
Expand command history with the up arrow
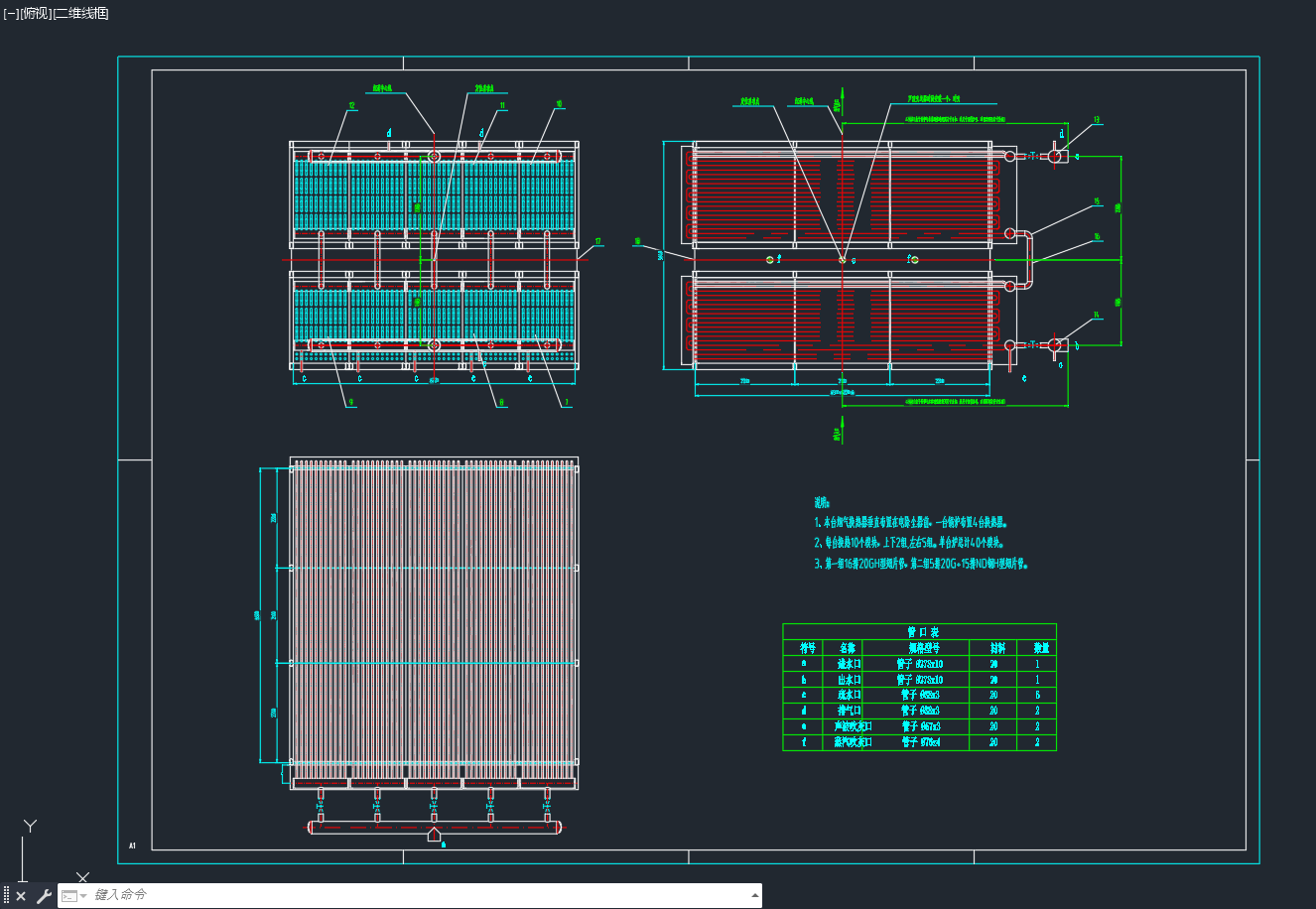[x=753, y=895]
